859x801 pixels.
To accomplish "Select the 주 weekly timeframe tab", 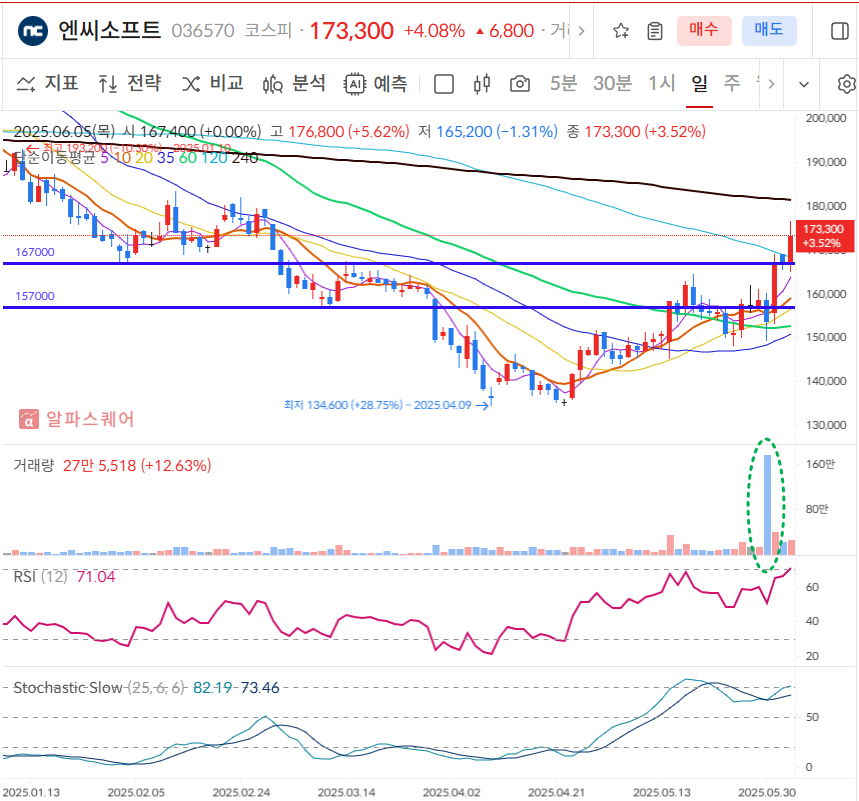I will tap(732, 83).
